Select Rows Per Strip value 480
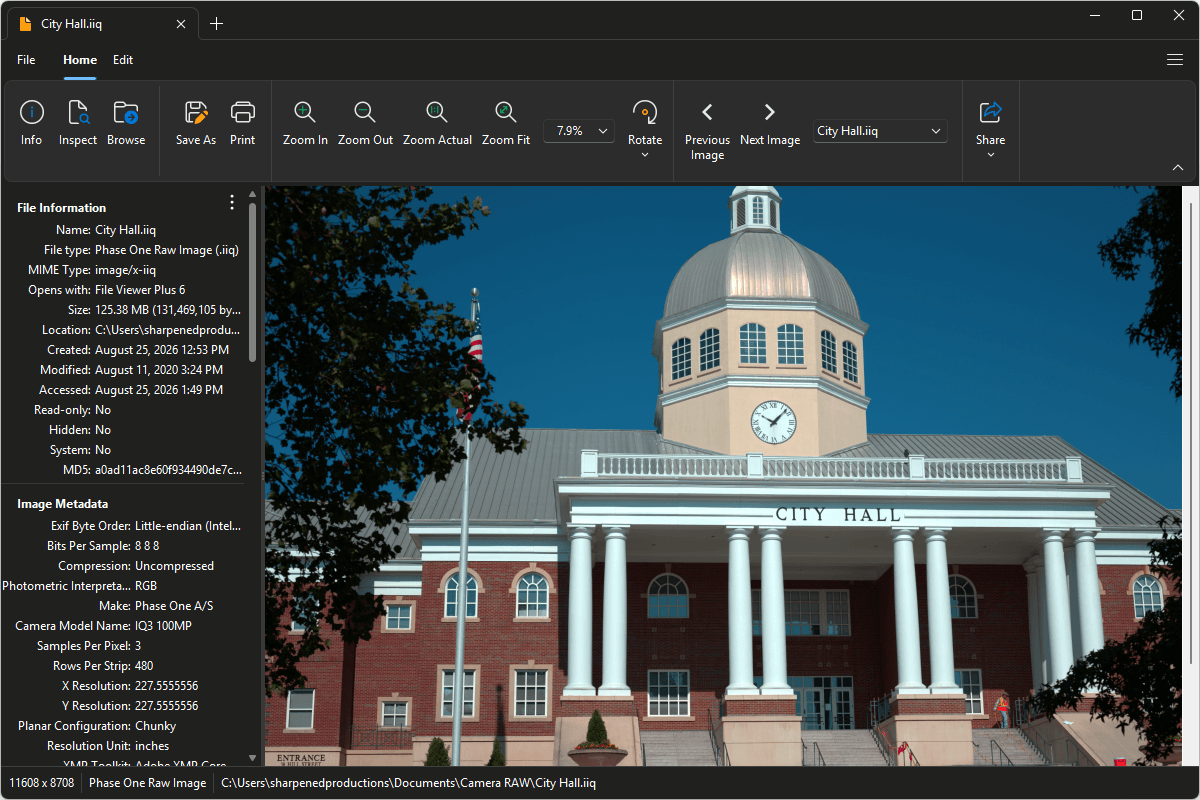This screenshot has height=800, width=1200. tap(144, 666)
